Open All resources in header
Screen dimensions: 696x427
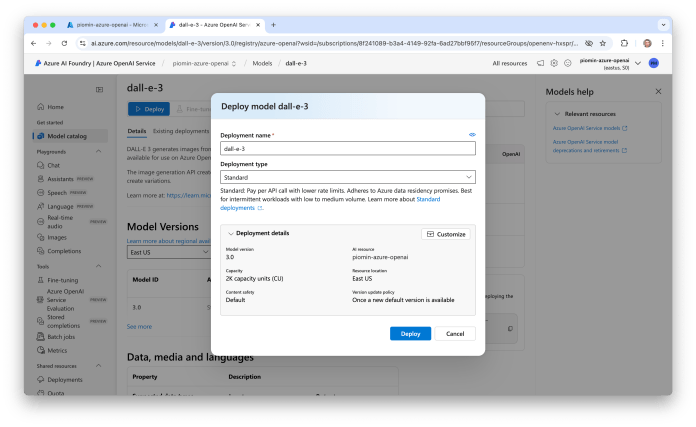[510, 63]
